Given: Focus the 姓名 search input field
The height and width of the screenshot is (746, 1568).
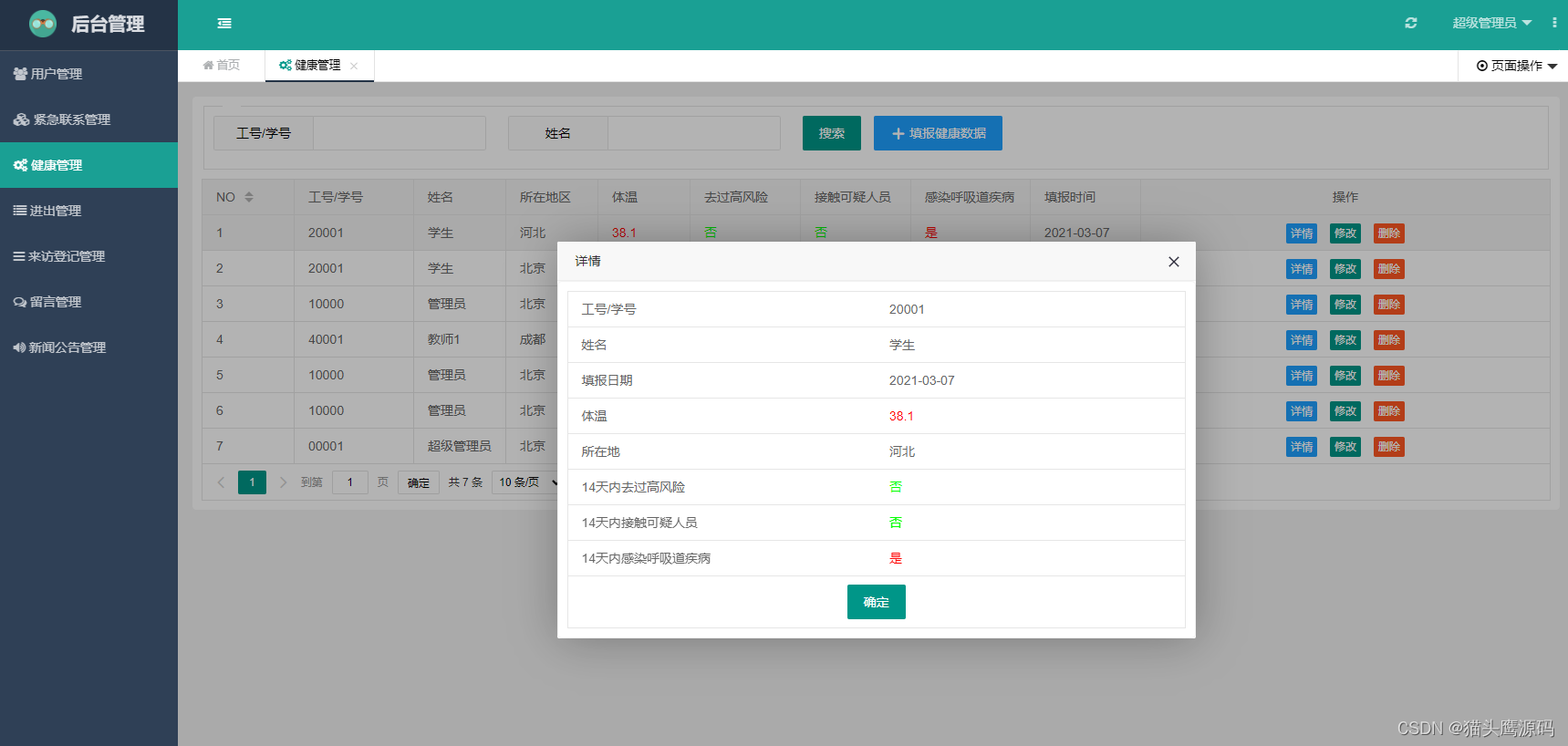Looking at the screenshot, I should pos(694,133).
